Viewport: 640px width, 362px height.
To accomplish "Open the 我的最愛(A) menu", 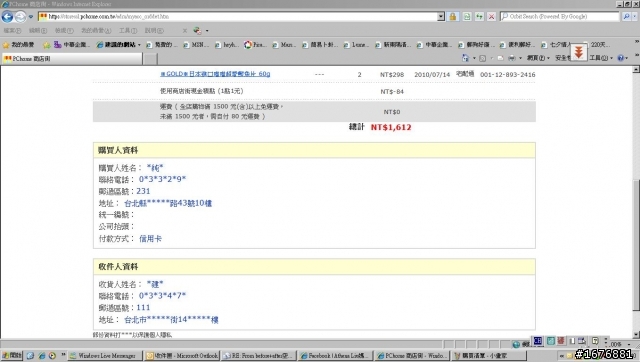I will 96,31.
